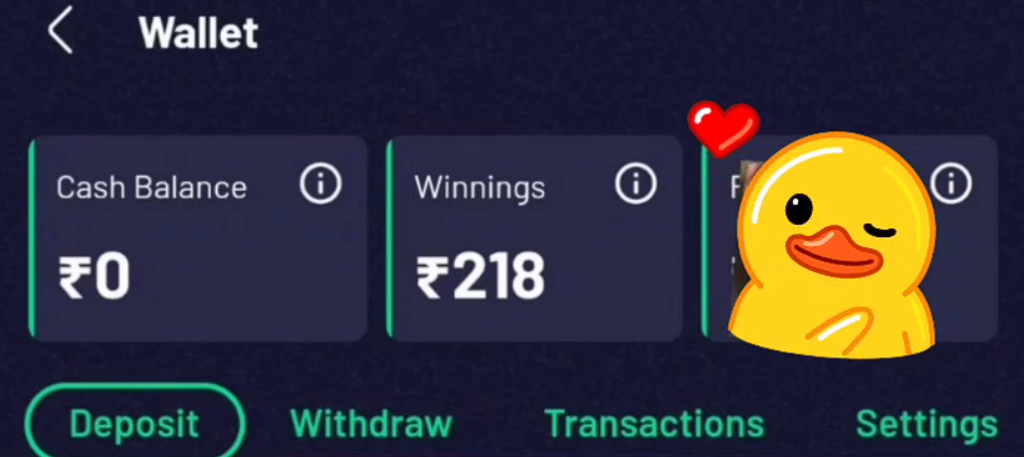Click the winking yellow duck sticker
Image resolution: width=1024 pixels, height=457 pixels.
[x=832, y=245]
